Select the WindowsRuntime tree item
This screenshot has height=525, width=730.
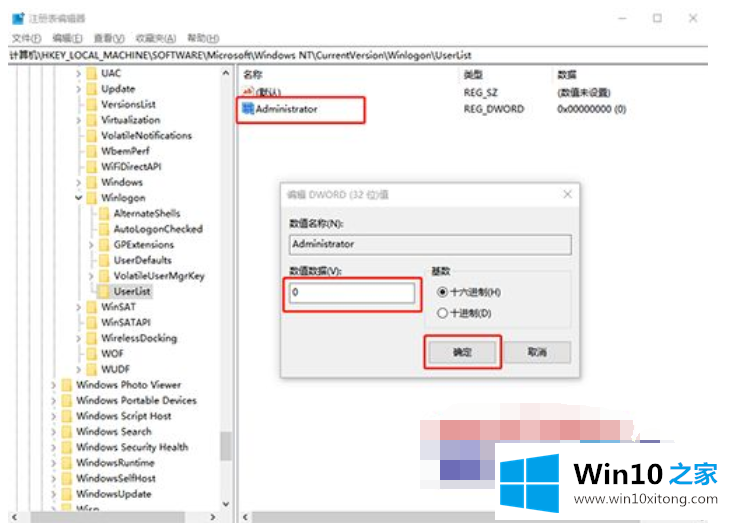click(115, 463)
